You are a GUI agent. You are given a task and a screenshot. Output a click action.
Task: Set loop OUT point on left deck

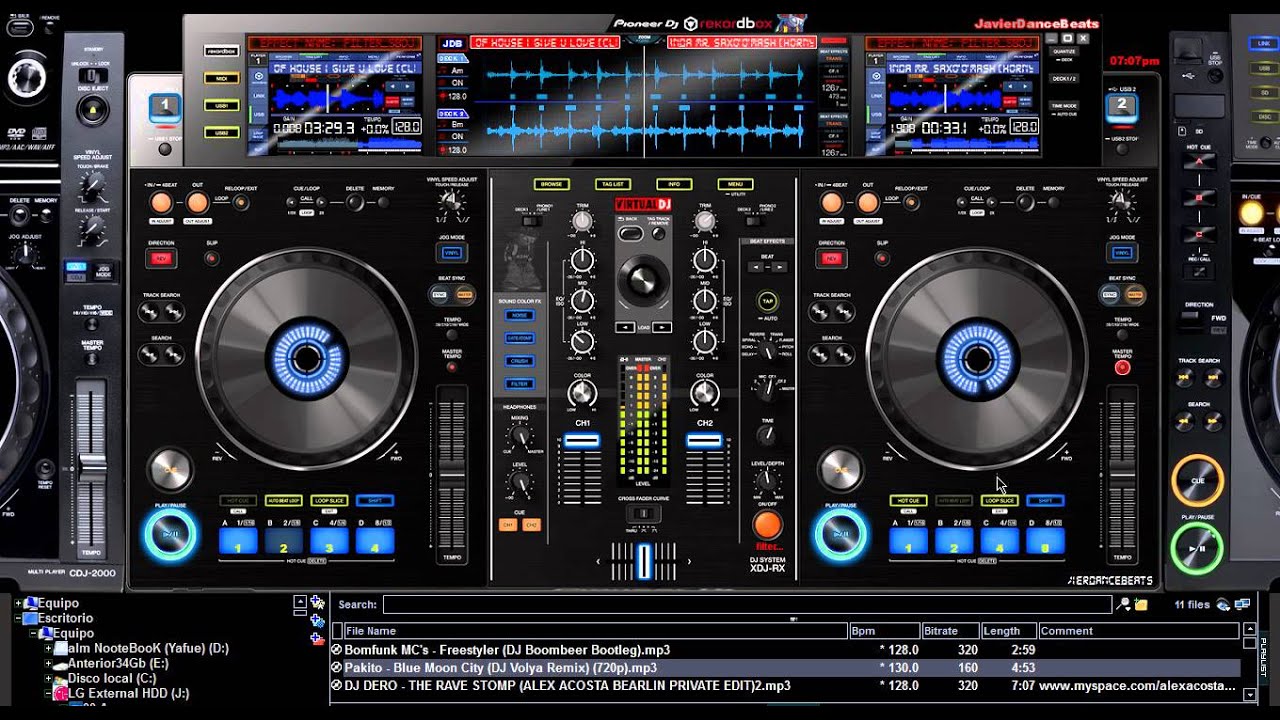coord(197,203)
